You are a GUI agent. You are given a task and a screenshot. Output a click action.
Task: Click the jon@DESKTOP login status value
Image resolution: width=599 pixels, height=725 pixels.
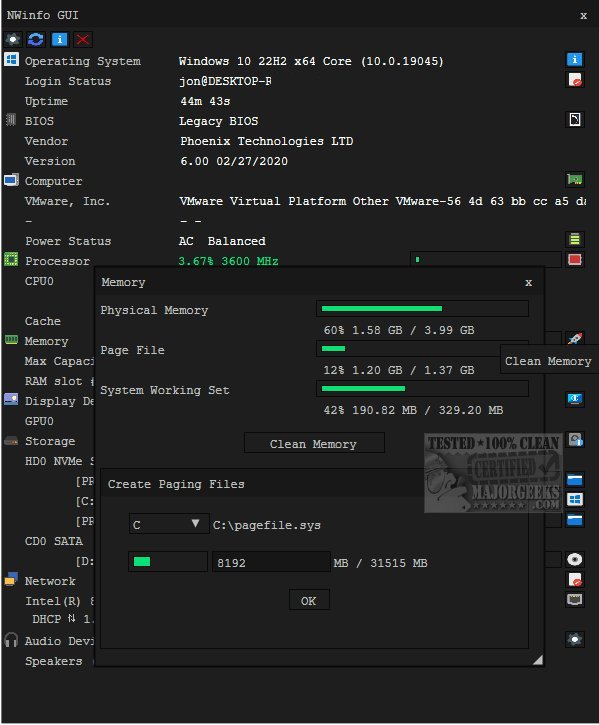225,81
